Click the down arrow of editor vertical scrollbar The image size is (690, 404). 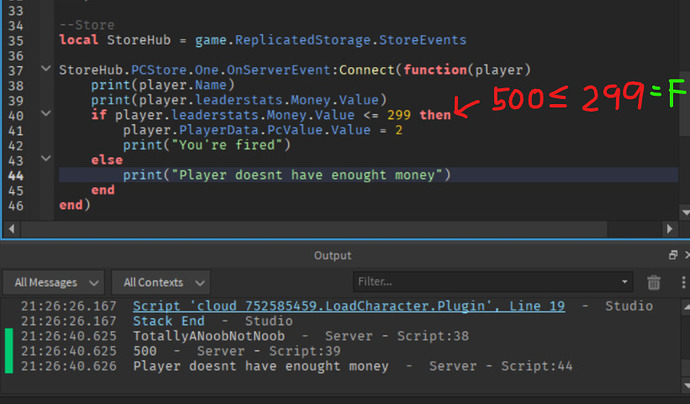click(x=685, y=213)
